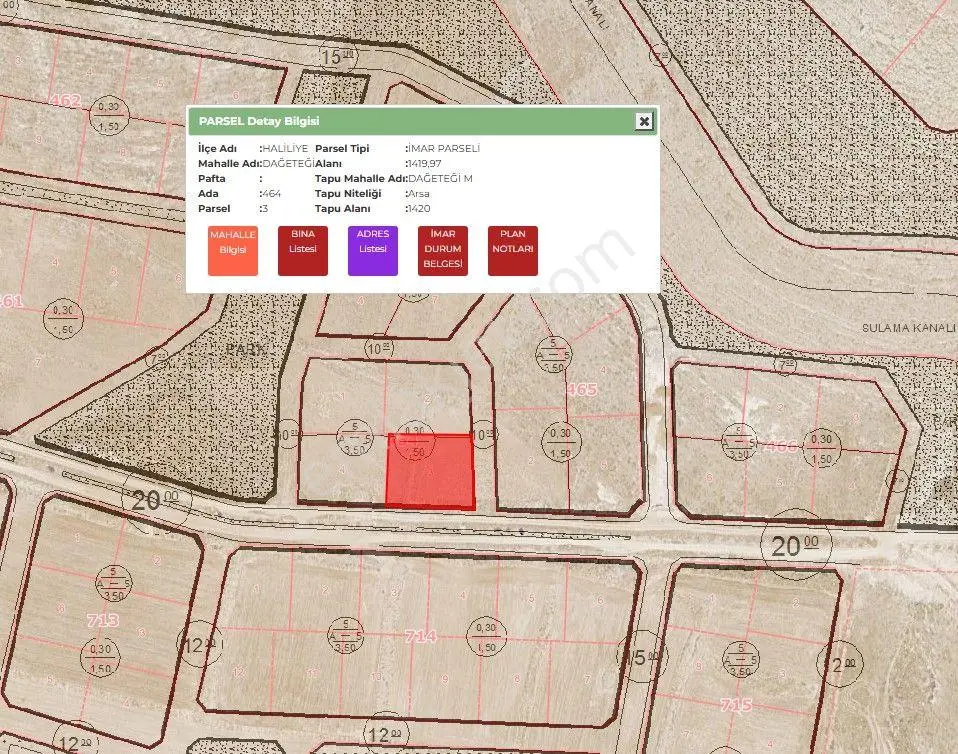Select block 466 label on map
Screen dimensions: 958x754
point(781,447)
